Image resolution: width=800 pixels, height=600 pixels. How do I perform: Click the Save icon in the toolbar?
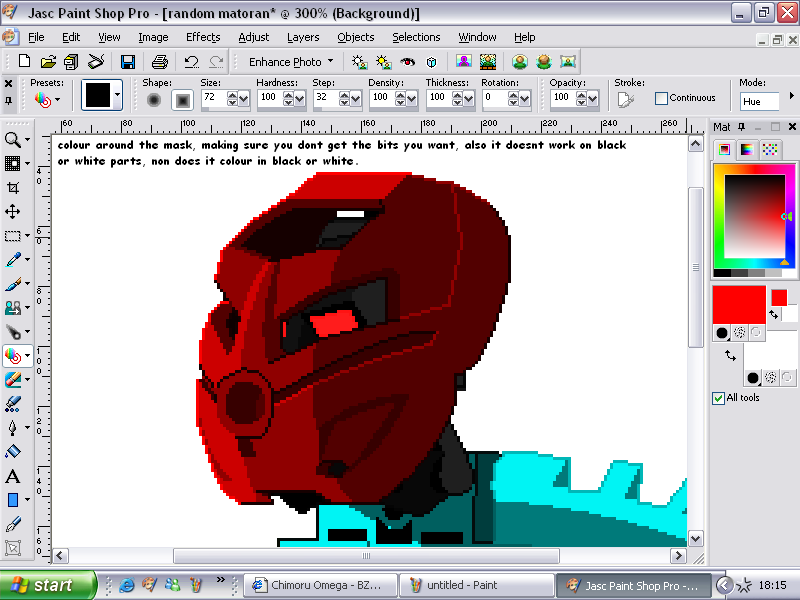(x=128, y=60)
